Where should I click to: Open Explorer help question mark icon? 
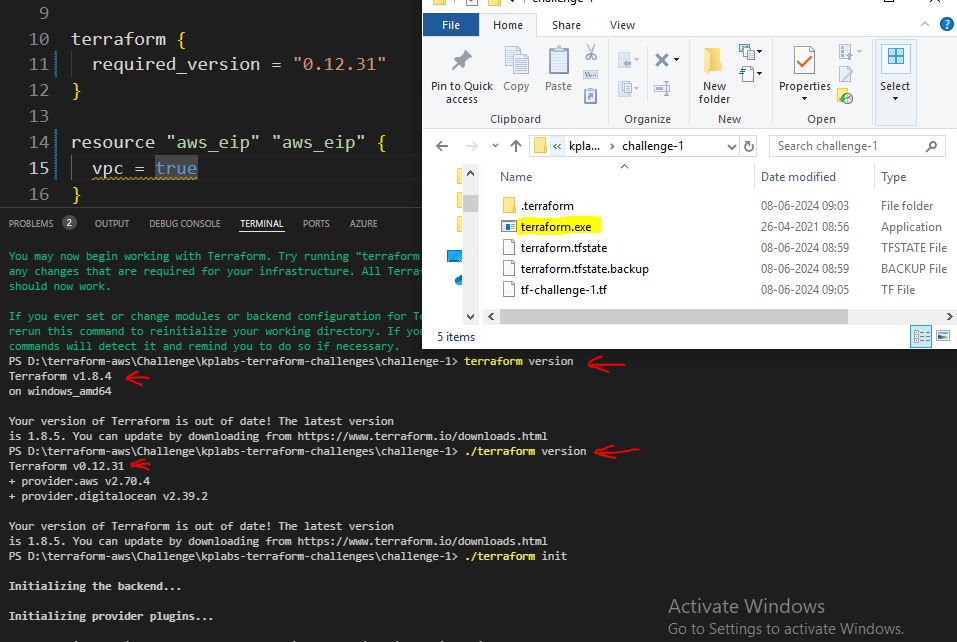coord(946,25)
